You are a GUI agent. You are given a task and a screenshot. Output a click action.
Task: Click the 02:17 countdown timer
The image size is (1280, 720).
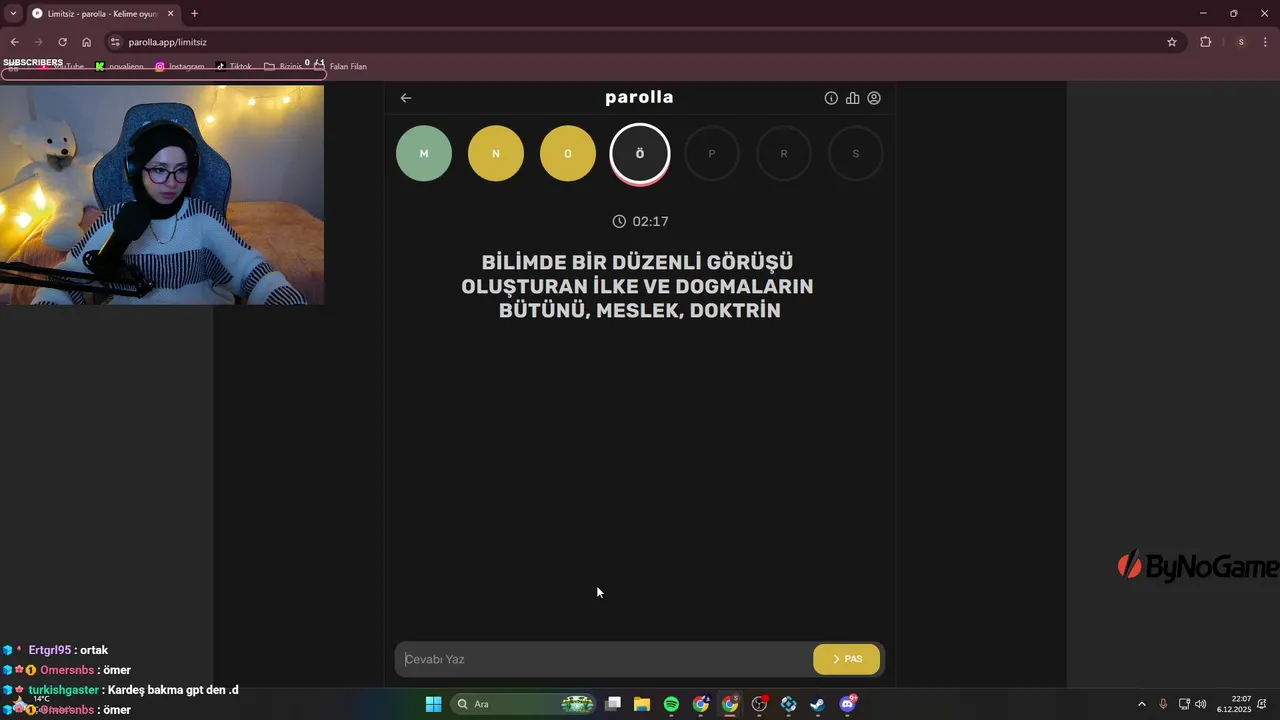click(640, 221)
